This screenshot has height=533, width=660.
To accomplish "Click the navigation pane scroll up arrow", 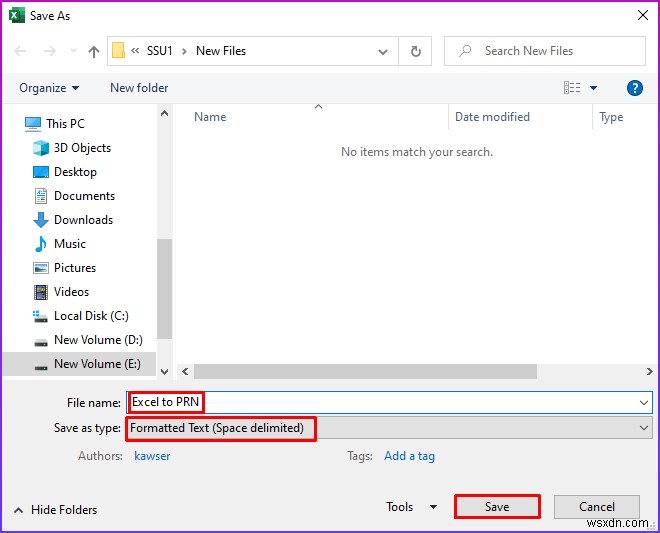I will [165, 113].
